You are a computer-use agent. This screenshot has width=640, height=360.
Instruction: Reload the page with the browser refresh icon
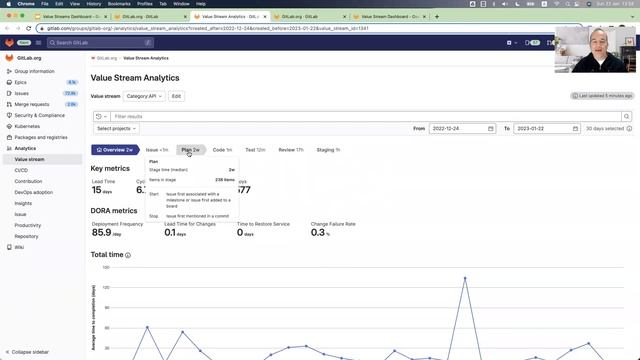tap(29, 28)
